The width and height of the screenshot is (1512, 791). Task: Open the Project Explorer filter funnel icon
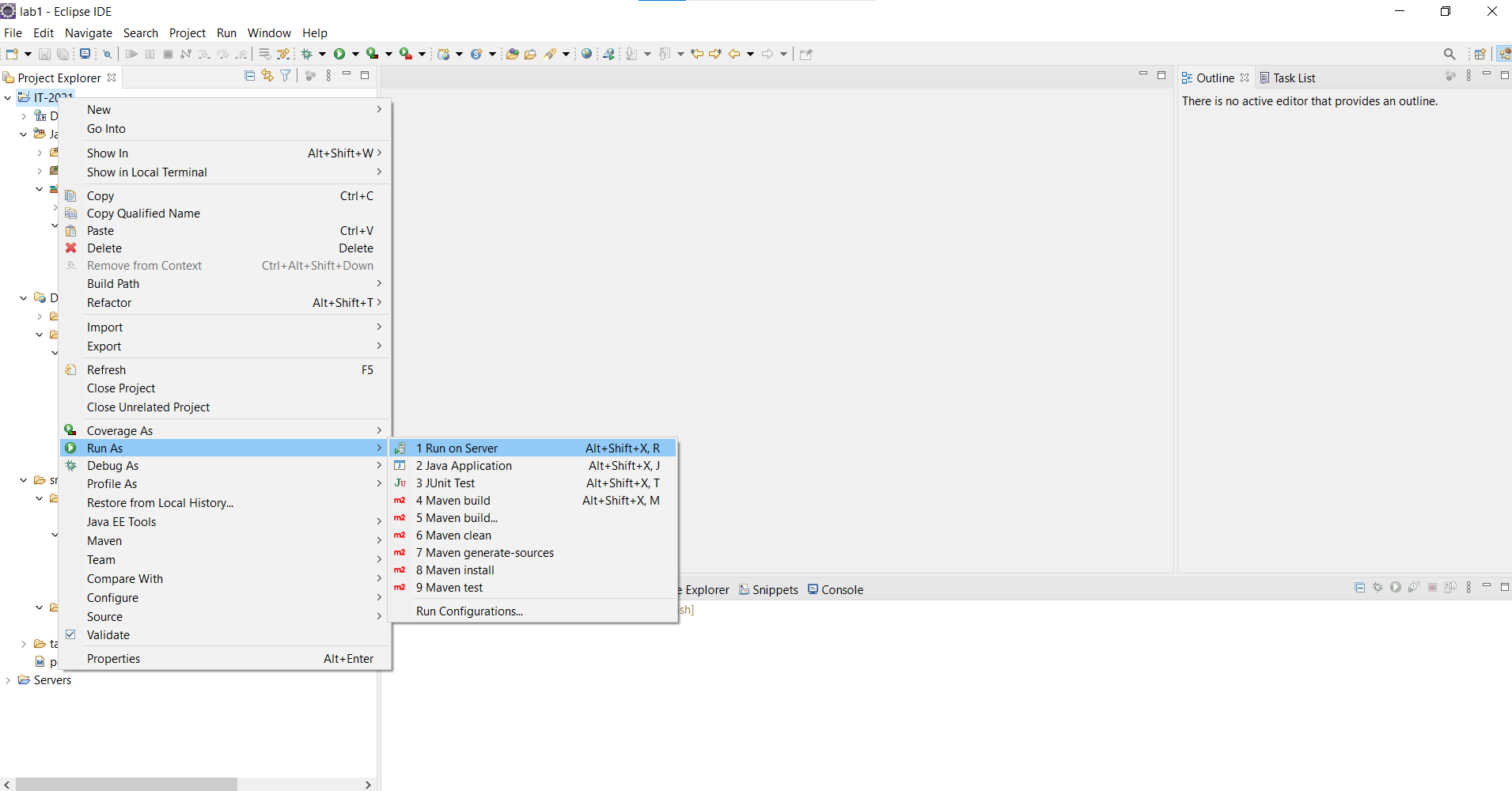(x=286, y=75)
